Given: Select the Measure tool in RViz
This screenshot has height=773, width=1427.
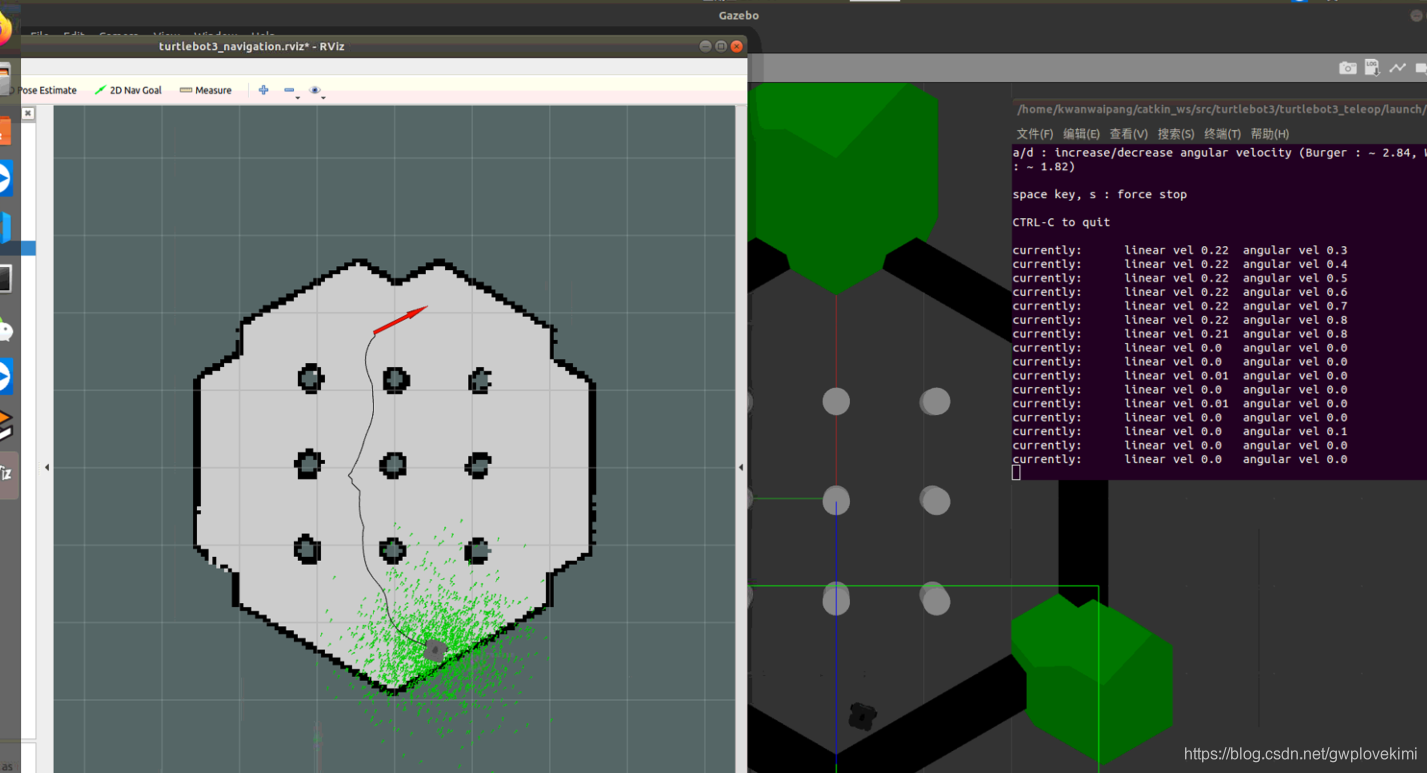Looking at the screenshot, I should (206, 90).
